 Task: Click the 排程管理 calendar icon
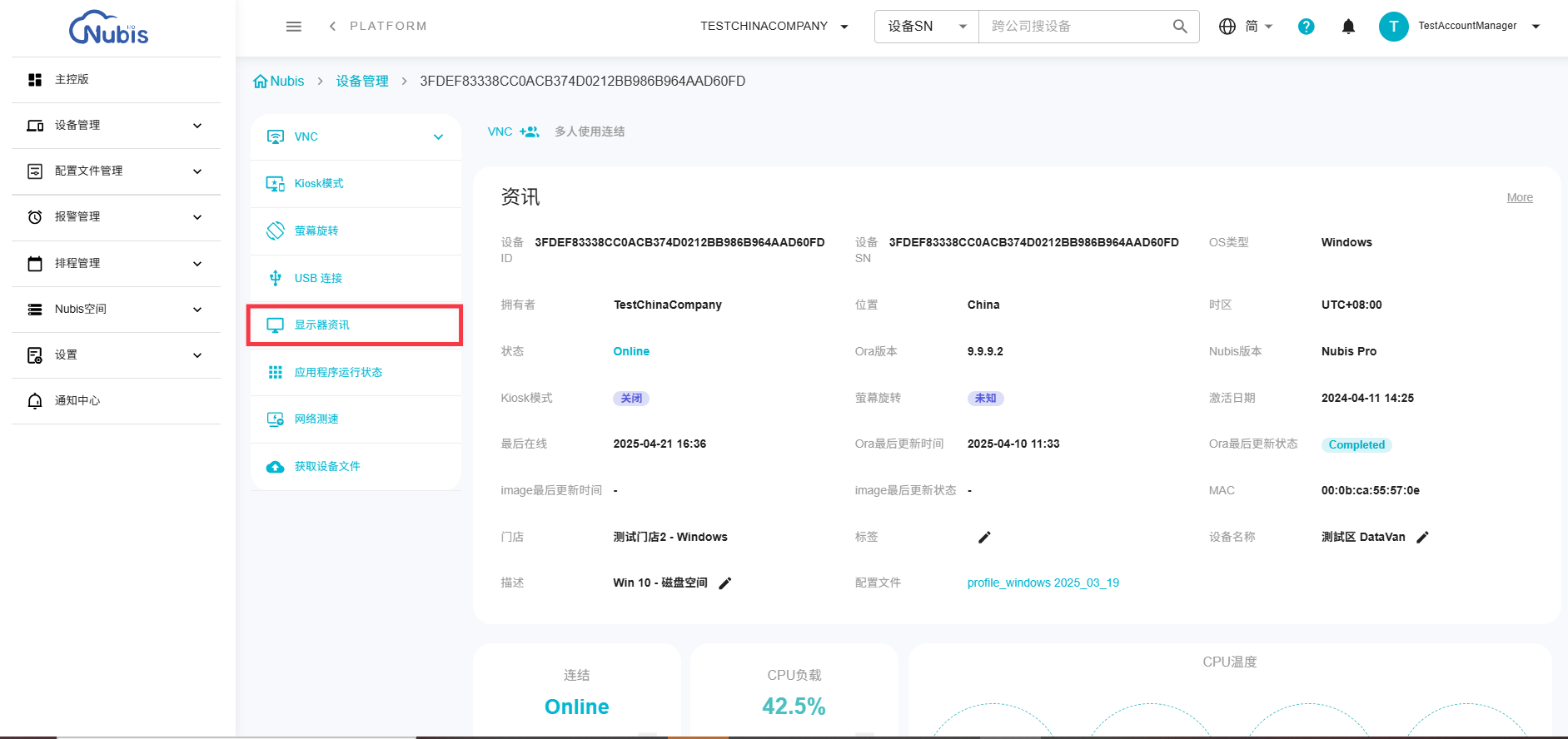click(x=35, y=264)
